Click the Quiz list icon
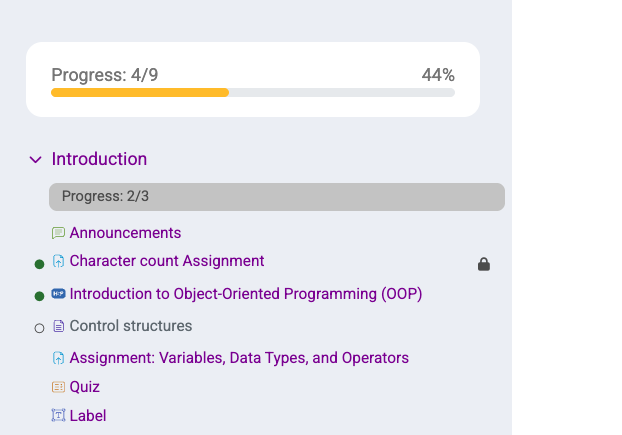The image size is (622, 435). click(58, 387)
